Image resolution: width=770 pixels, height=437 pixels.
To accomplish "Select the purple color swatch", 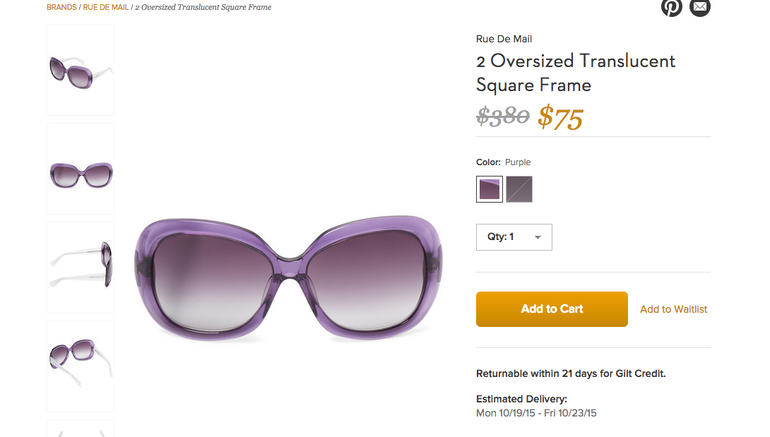I will point(490,188).
